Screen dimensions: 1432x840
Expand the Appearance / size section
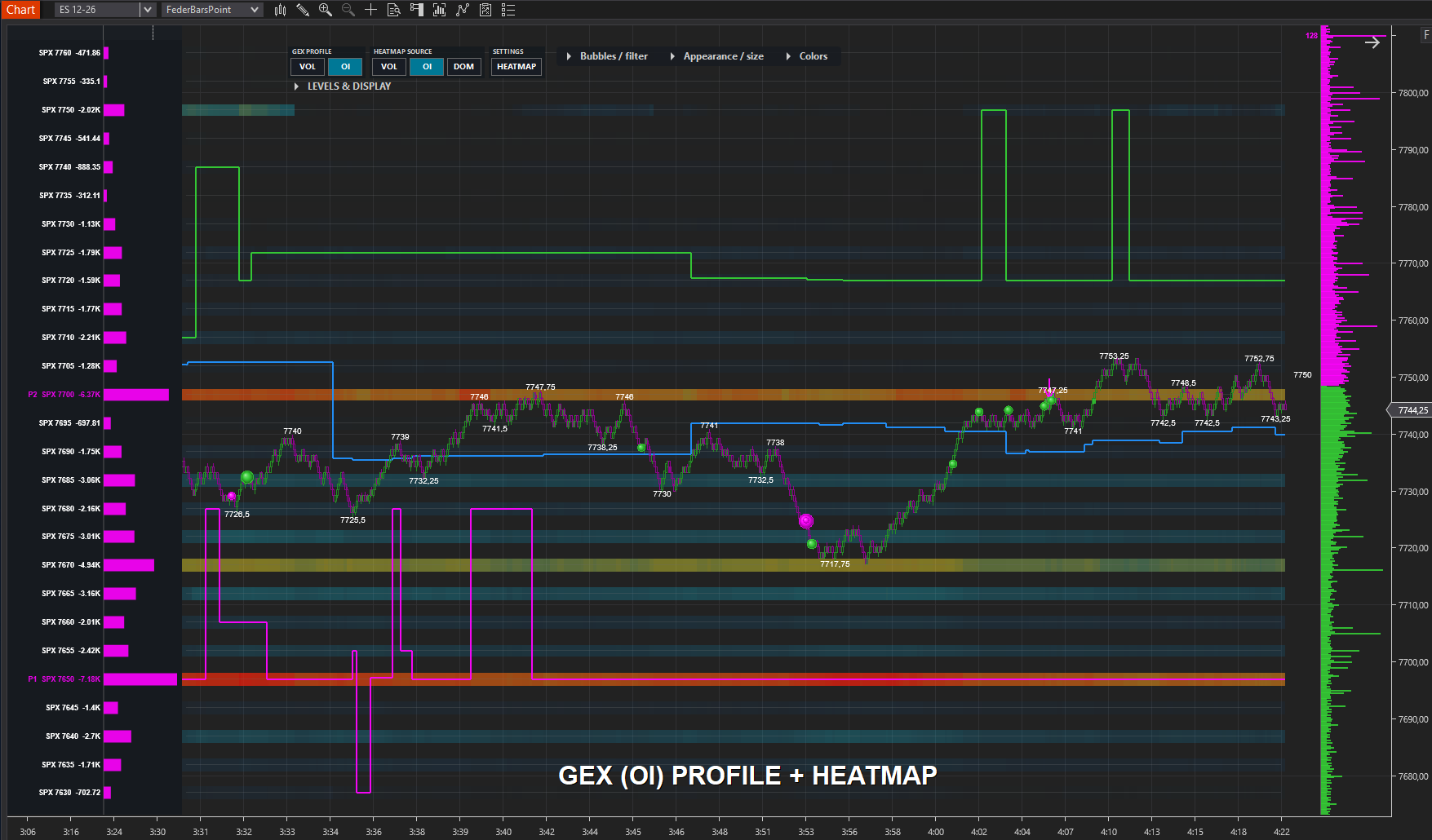[x=716, y=56]
